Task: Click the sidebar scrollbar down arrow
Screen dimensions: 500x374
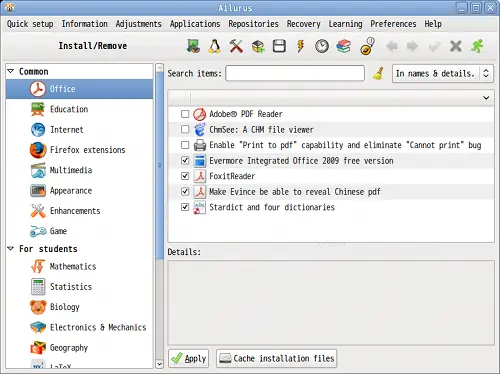Action: coord(159,364)
